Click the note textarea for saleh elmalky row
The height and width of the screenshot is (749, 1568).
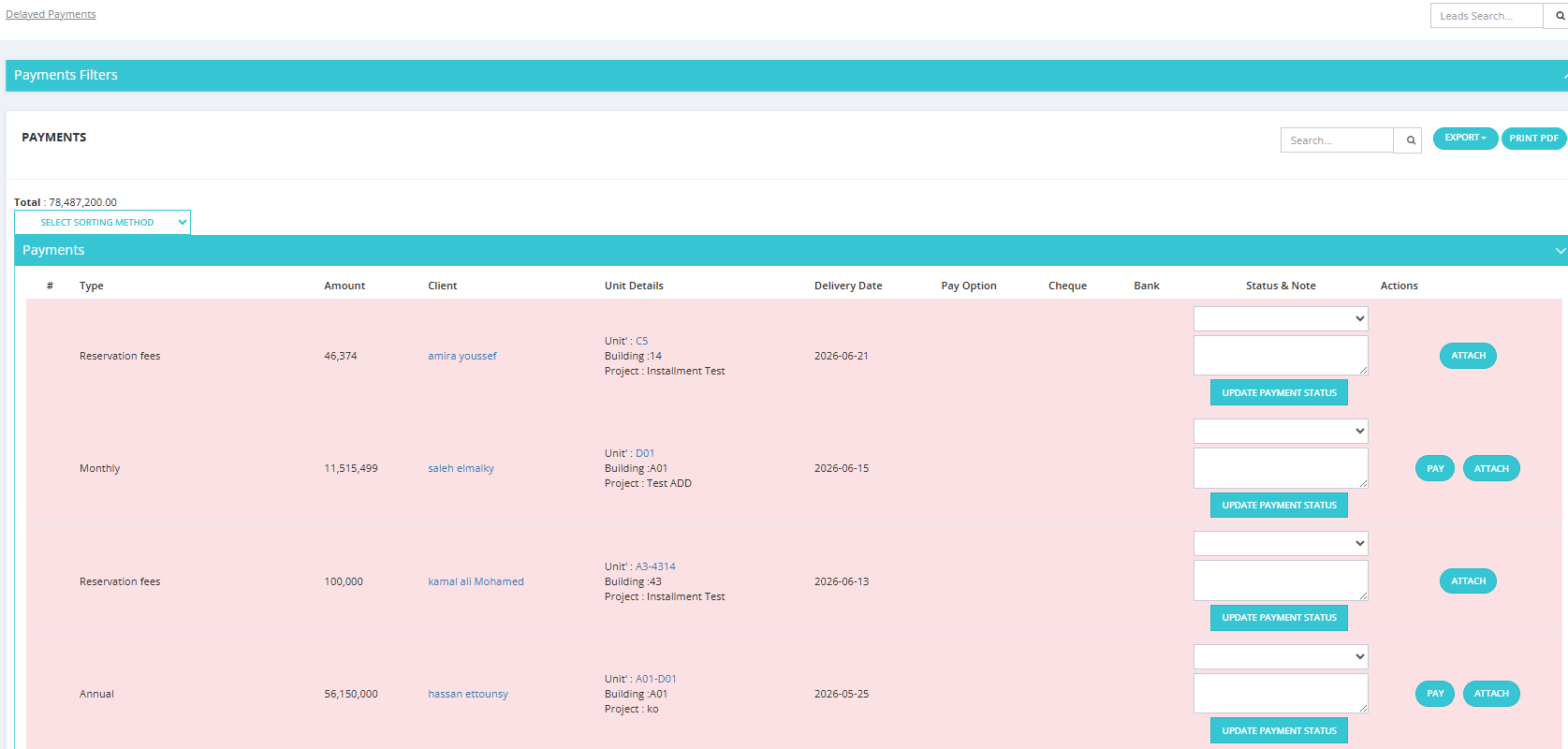(x=1281, y=468)
